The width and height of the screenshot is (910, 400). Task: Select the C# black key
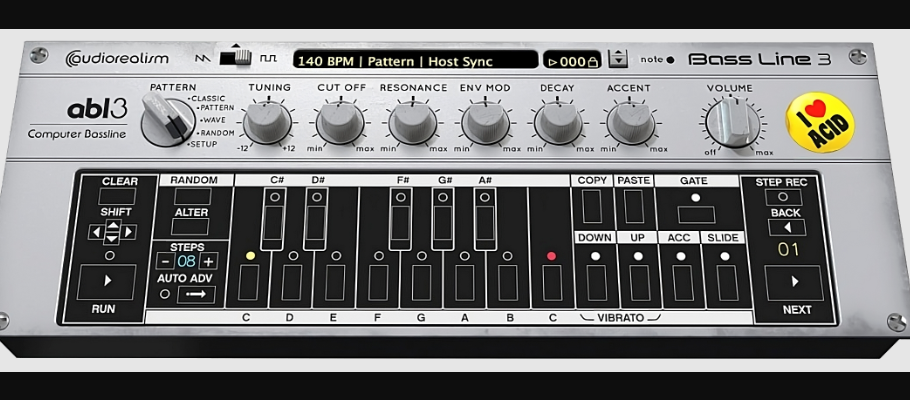[274, 224]
